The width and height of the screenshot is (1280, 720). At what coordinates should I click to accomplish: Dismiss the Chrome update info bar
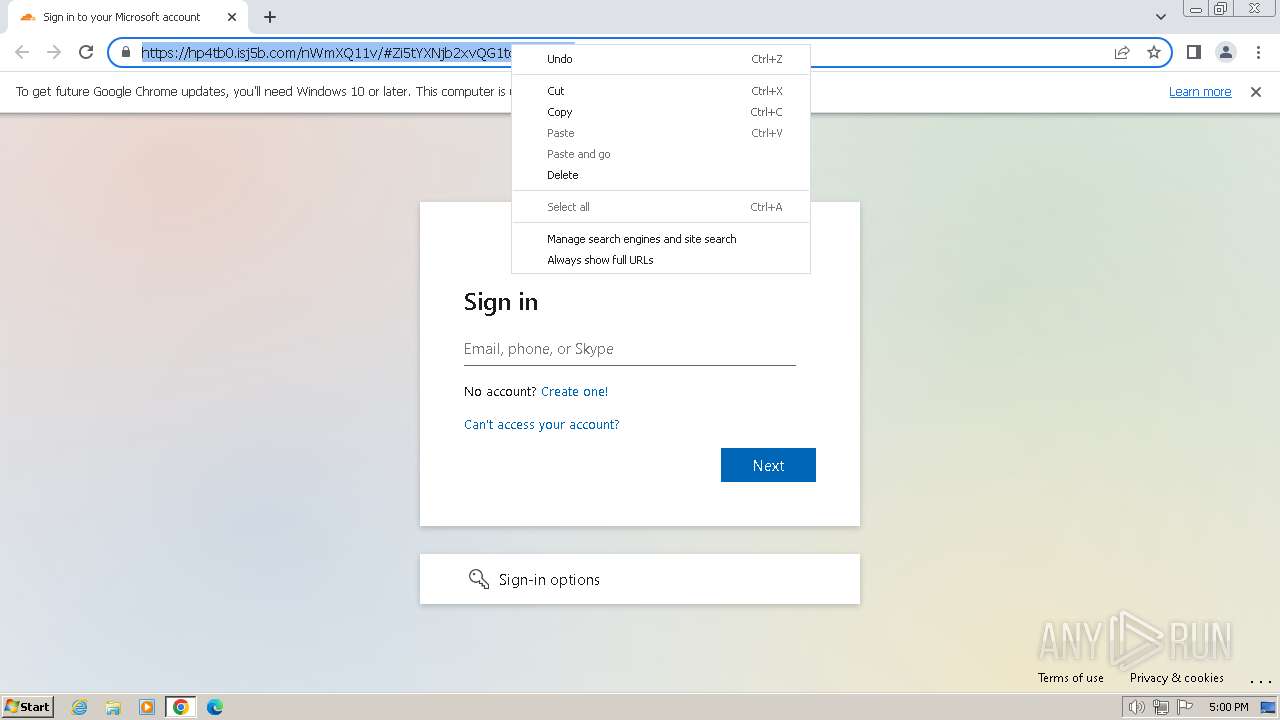coord(1256,92)
